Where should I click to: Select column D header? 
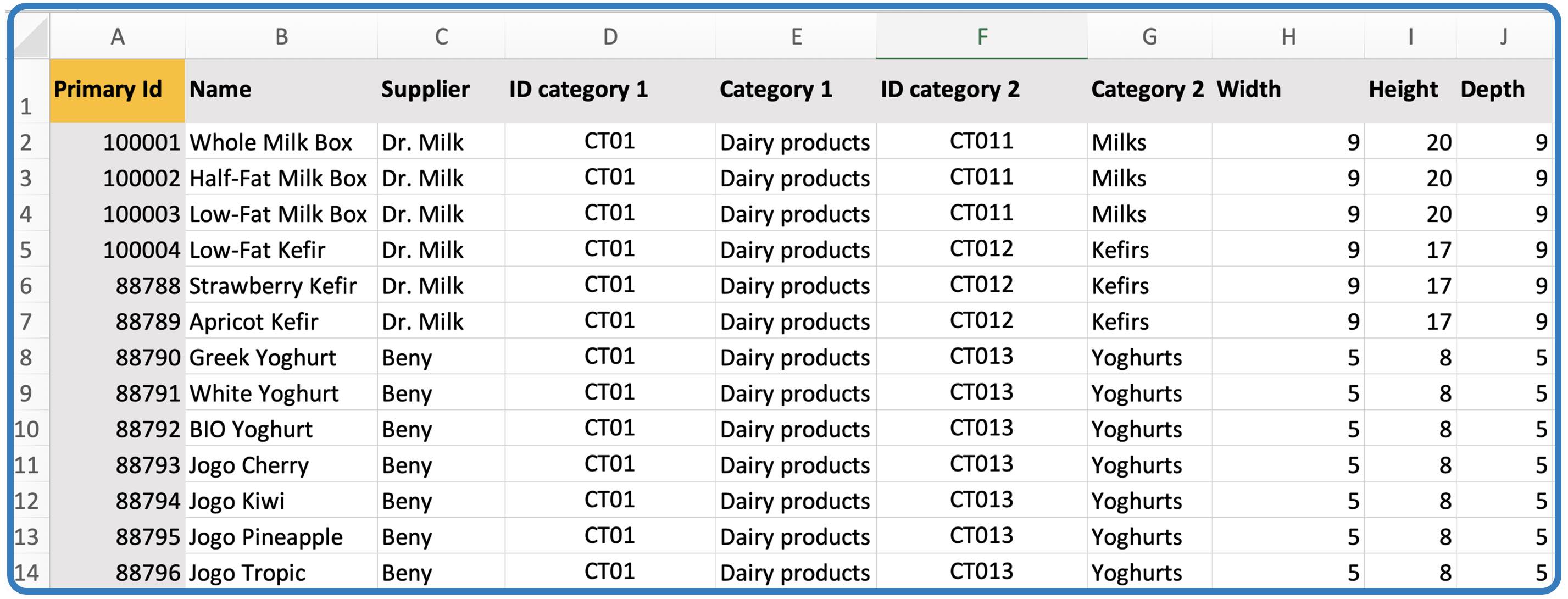[610, 36]
